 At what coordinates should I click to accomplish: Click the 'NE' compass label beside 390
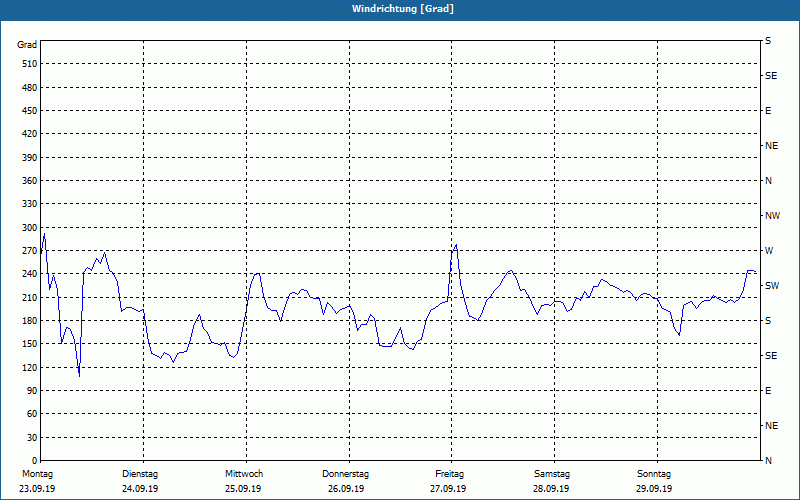771,146
